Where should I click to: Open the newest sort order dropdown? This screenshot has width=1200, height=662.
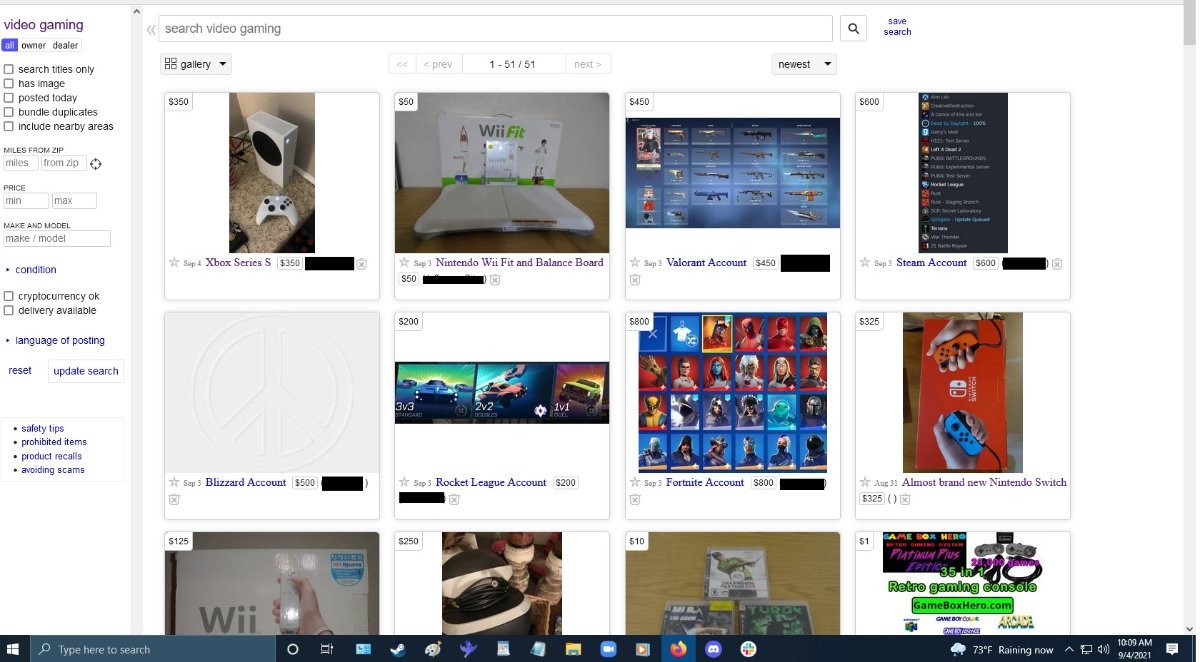(803, 64)
